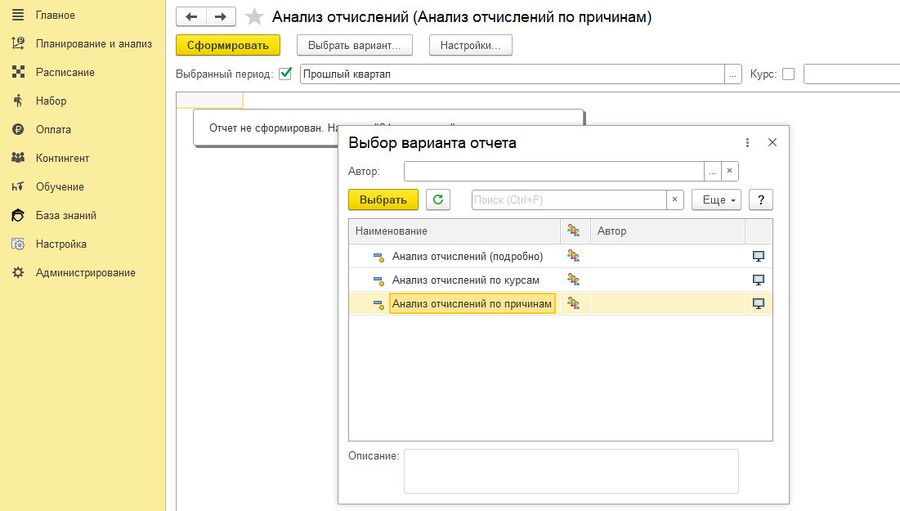Open period chooser ellipsis button
Image resolution: width=900 pixels, height=511 pixels.
point(733,74)
